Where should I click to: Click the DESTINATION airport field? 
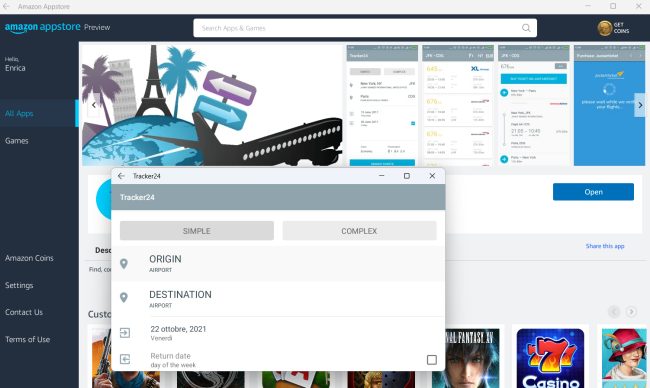(x=278, y=299)
